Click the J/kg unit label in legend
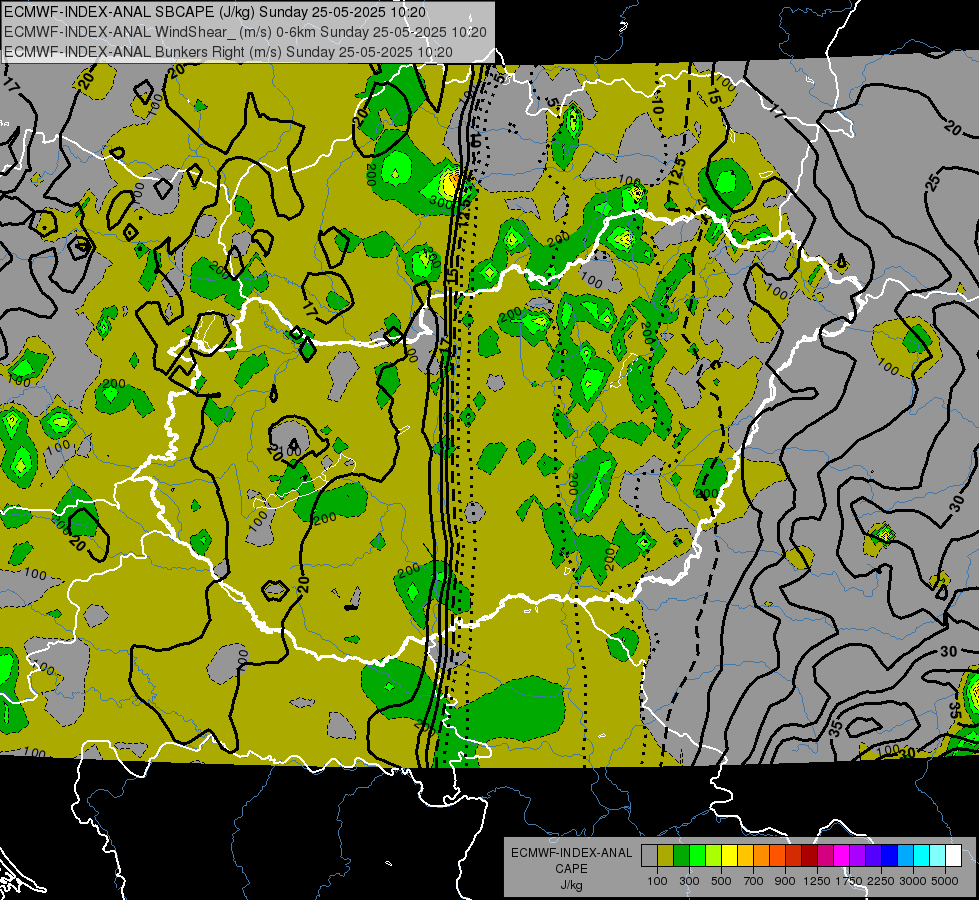 pyautogui.click(x=571, y=884)
